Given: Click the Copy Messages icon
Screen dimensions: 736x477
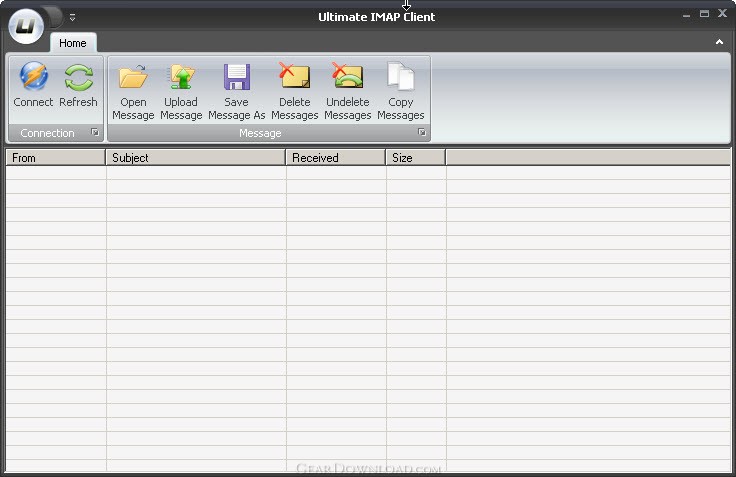Looking at the screenshot, I should click(401, 76).
